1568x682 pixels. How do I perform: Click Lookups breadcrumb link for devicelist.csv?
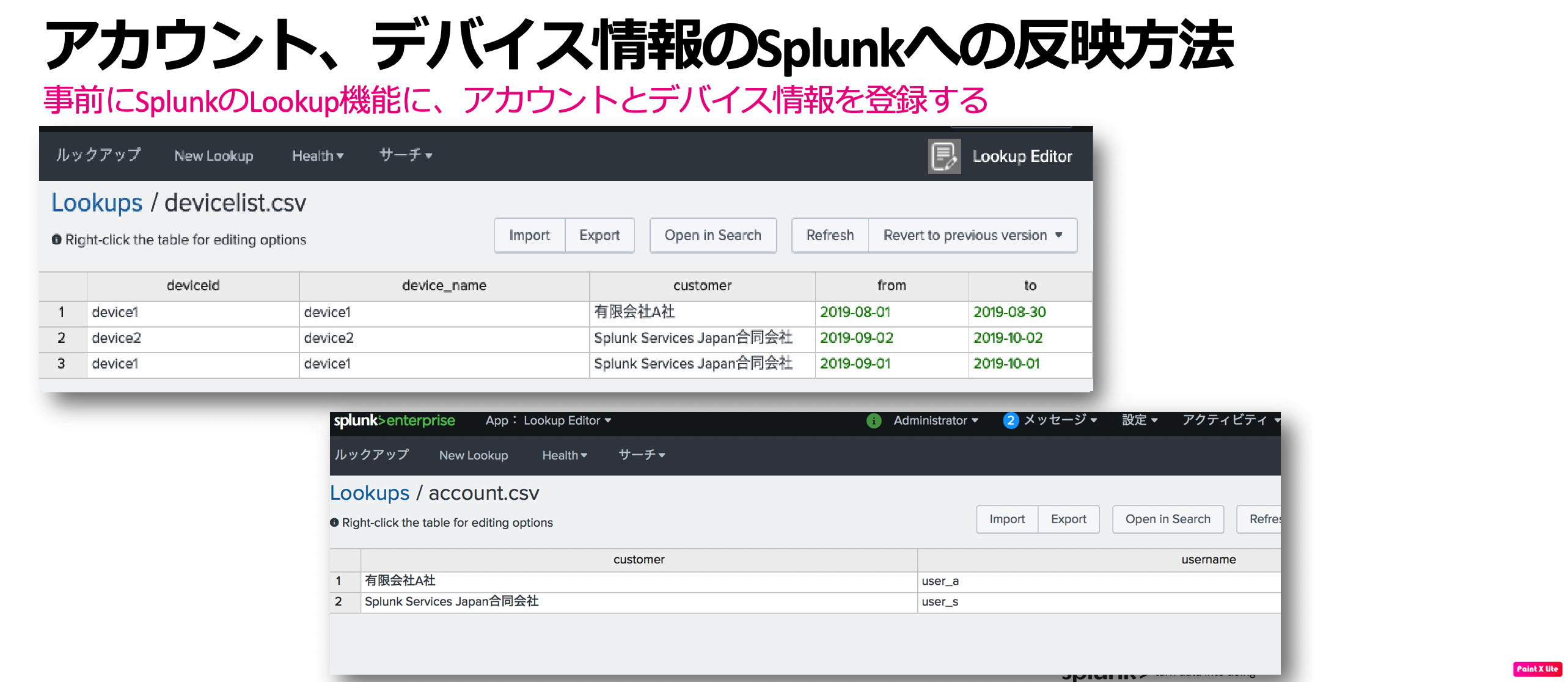(97, 203)
